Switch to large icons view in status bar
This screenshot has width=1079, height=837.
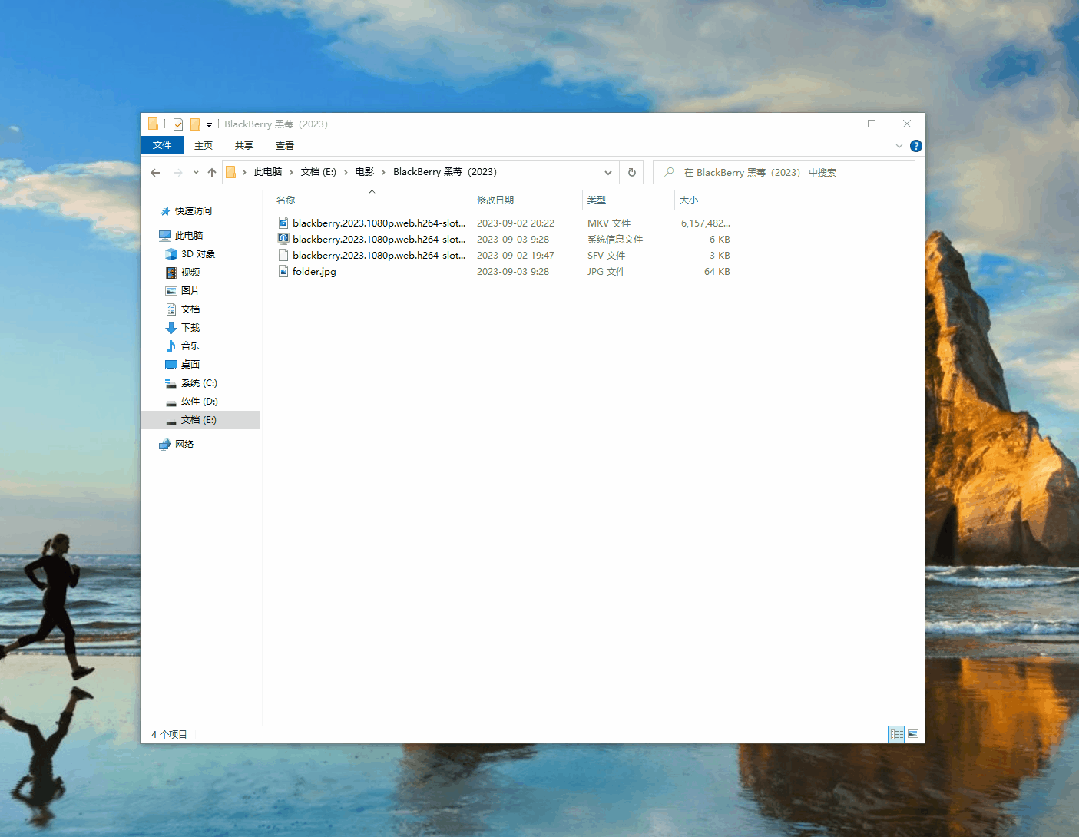point(912,734)
